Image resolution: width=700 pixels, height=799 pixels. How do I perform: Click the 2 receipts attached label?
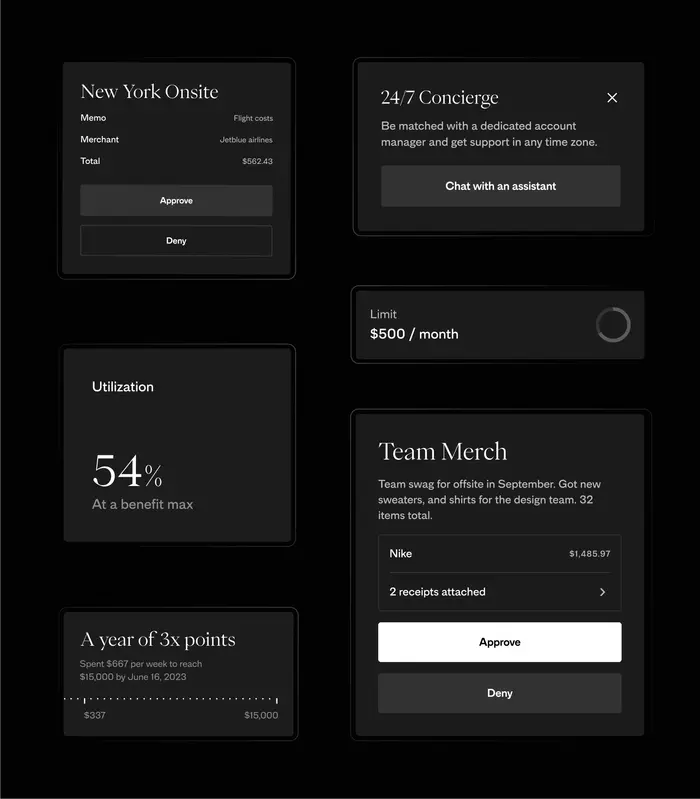[437, 592]
